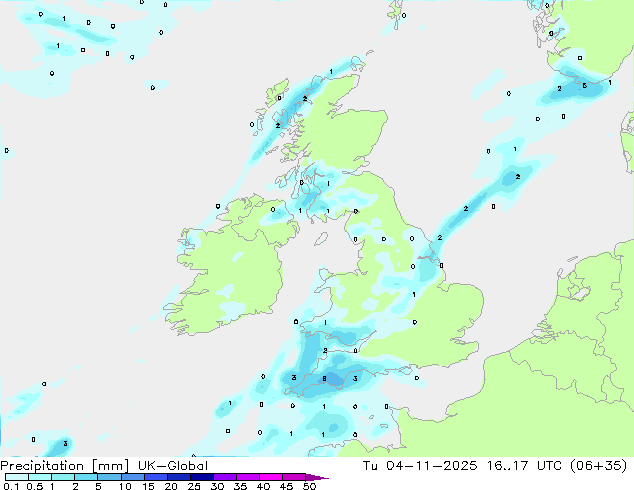Screen dimensions: 634x490
Task: Click the '45' legend scale label
Action: coord(286,486)
